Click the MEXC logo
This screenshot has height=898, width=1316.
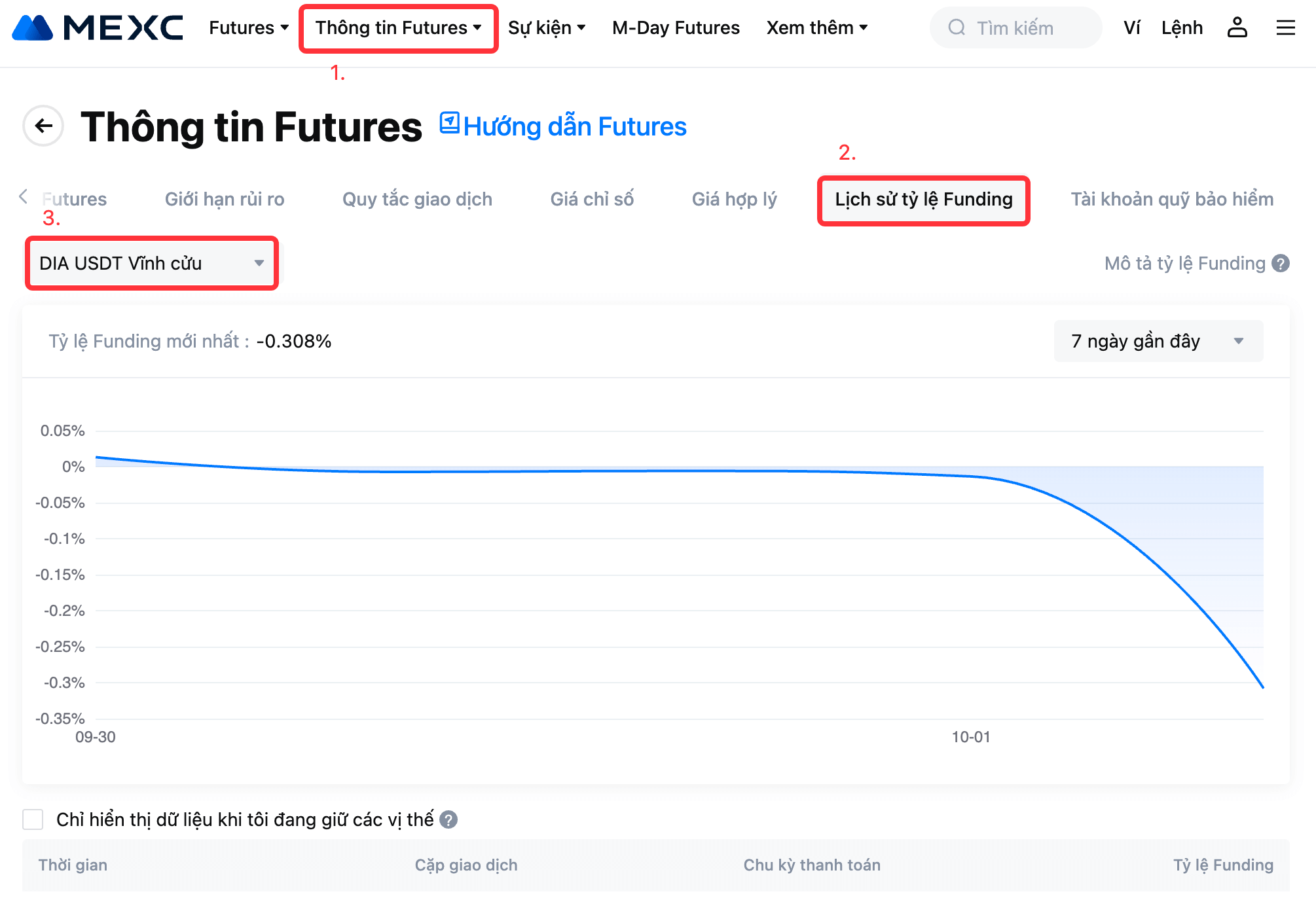click(98, 27)
